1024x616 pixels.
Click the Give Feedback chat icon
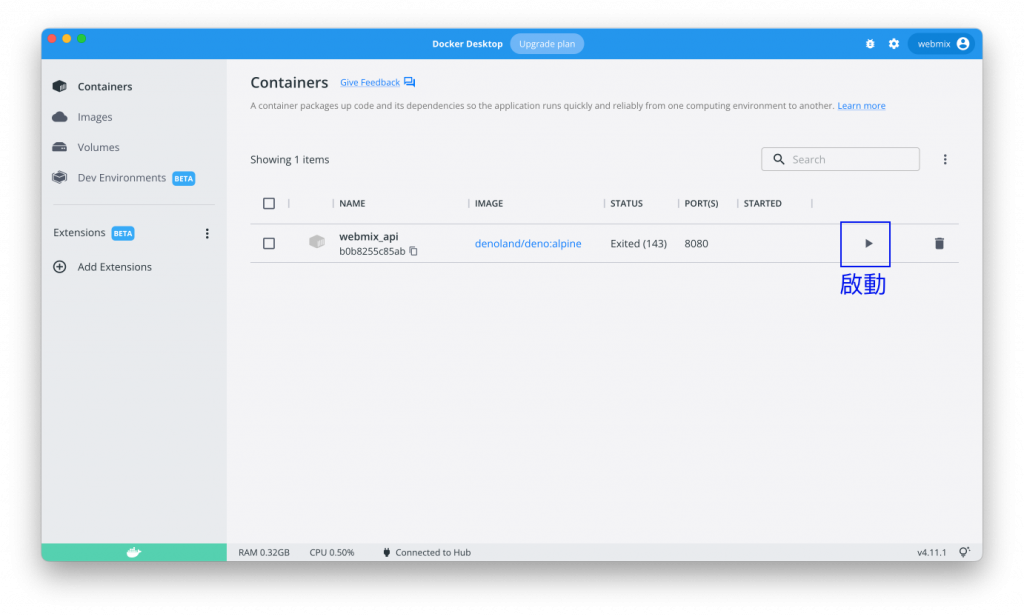click(x=409, y=82)
